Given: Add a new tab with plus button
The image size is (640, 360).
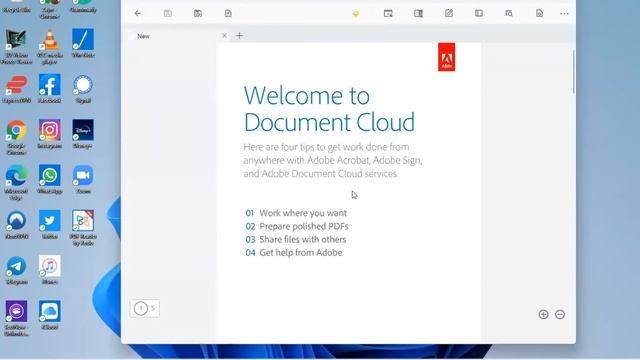Looking at the screenshot, I should click(240, 36).
